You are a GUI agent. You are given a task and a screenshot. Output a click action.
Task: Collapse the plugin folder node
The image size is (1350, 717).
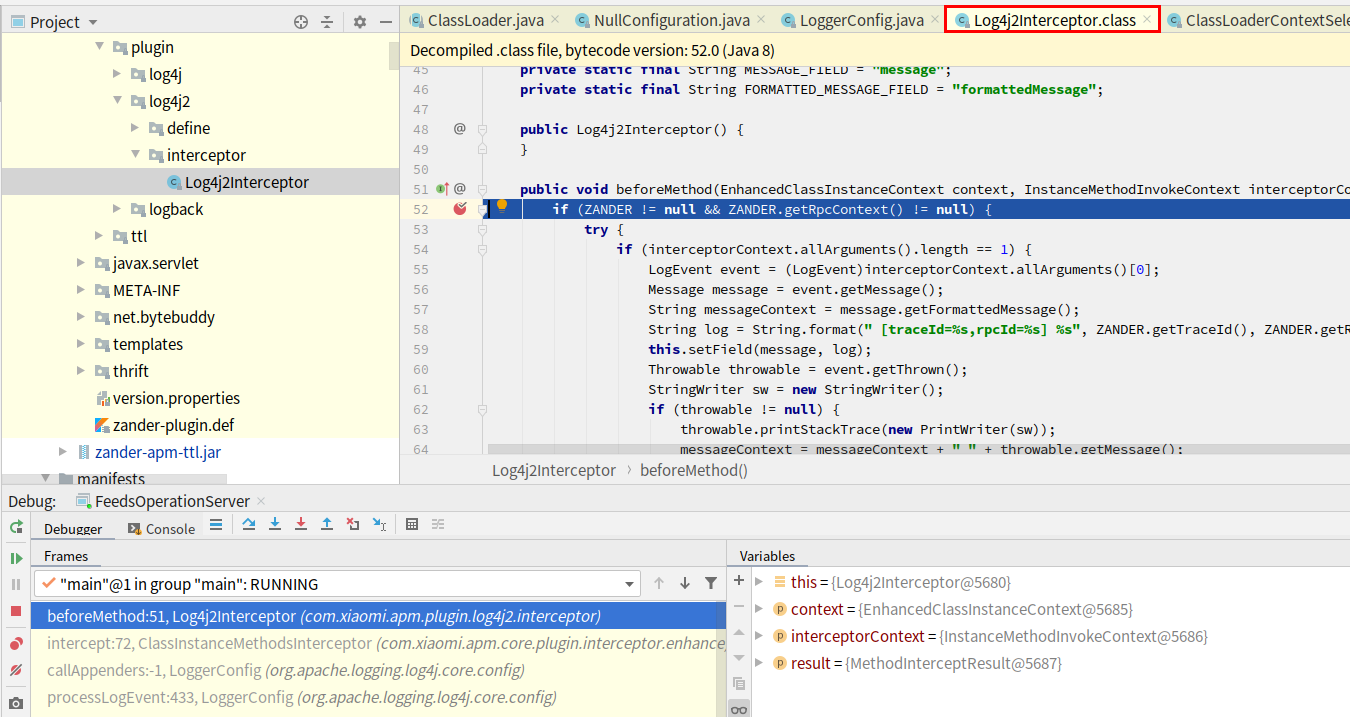point(99,47)
